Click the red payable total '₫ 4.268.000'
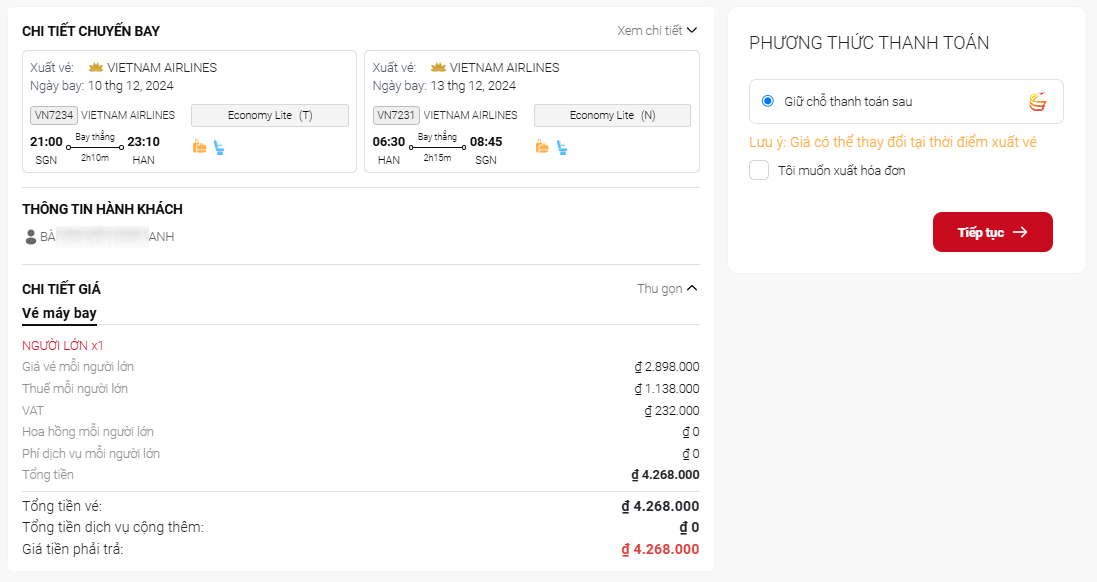The image size is (1097, 582). tap(660, 549)
